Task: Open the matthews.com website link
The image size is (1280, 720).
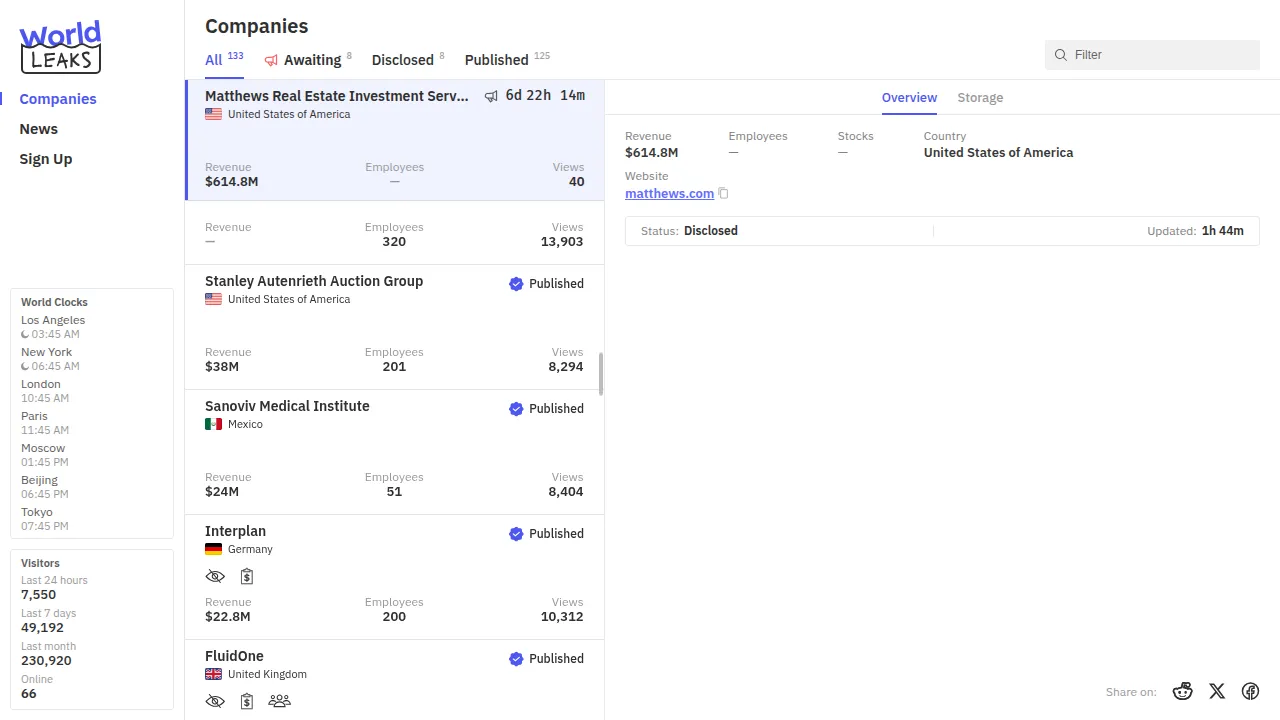Action: click(669, 194)
